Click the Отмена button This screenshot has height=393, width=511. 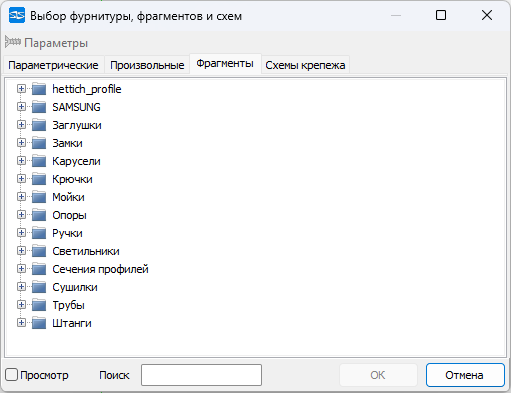(x=465, y=375)
